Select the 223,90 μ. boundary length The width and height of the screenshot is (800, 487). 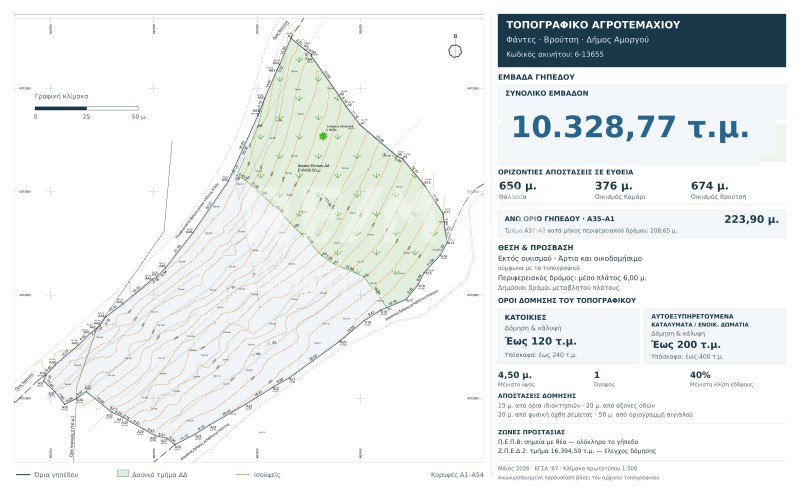[751, 219]
